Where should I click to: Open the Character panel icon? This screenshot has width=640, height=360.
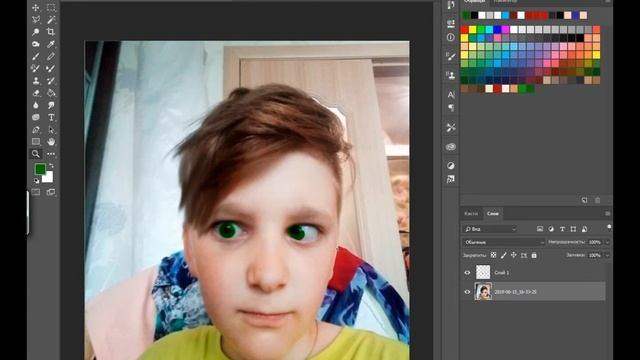(x=451, y=94)
